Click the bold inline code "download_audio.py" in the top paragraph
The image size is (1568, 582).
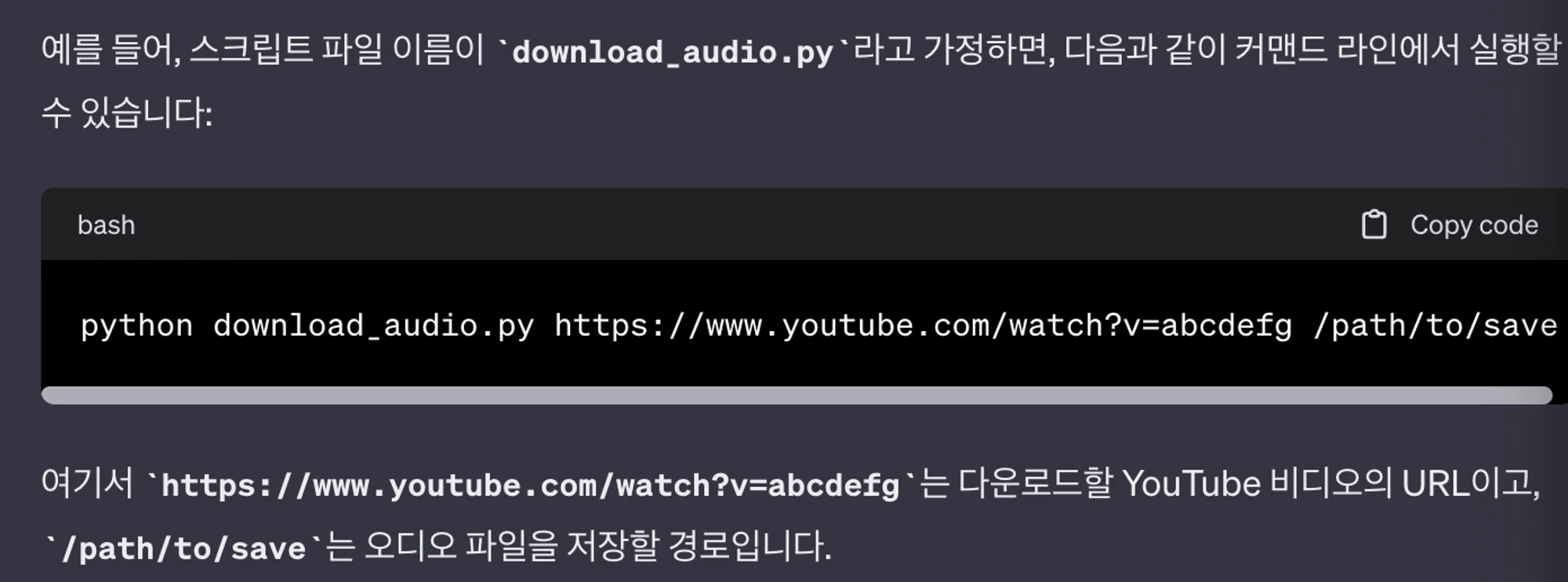673,53
